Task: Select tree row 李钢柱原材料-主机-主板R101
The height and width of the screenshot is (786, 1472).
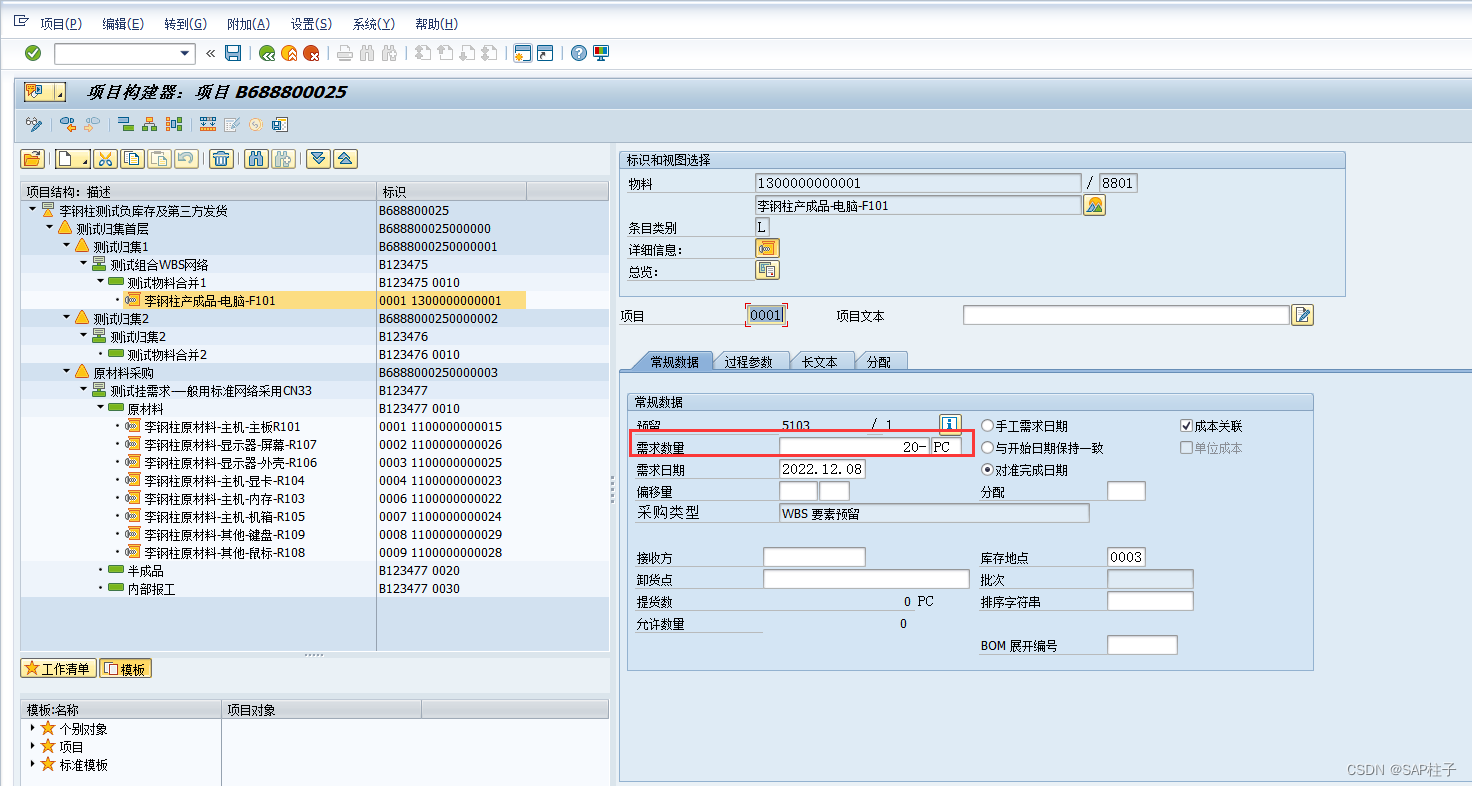Action: pyautogui.click(x=222, y=426)
